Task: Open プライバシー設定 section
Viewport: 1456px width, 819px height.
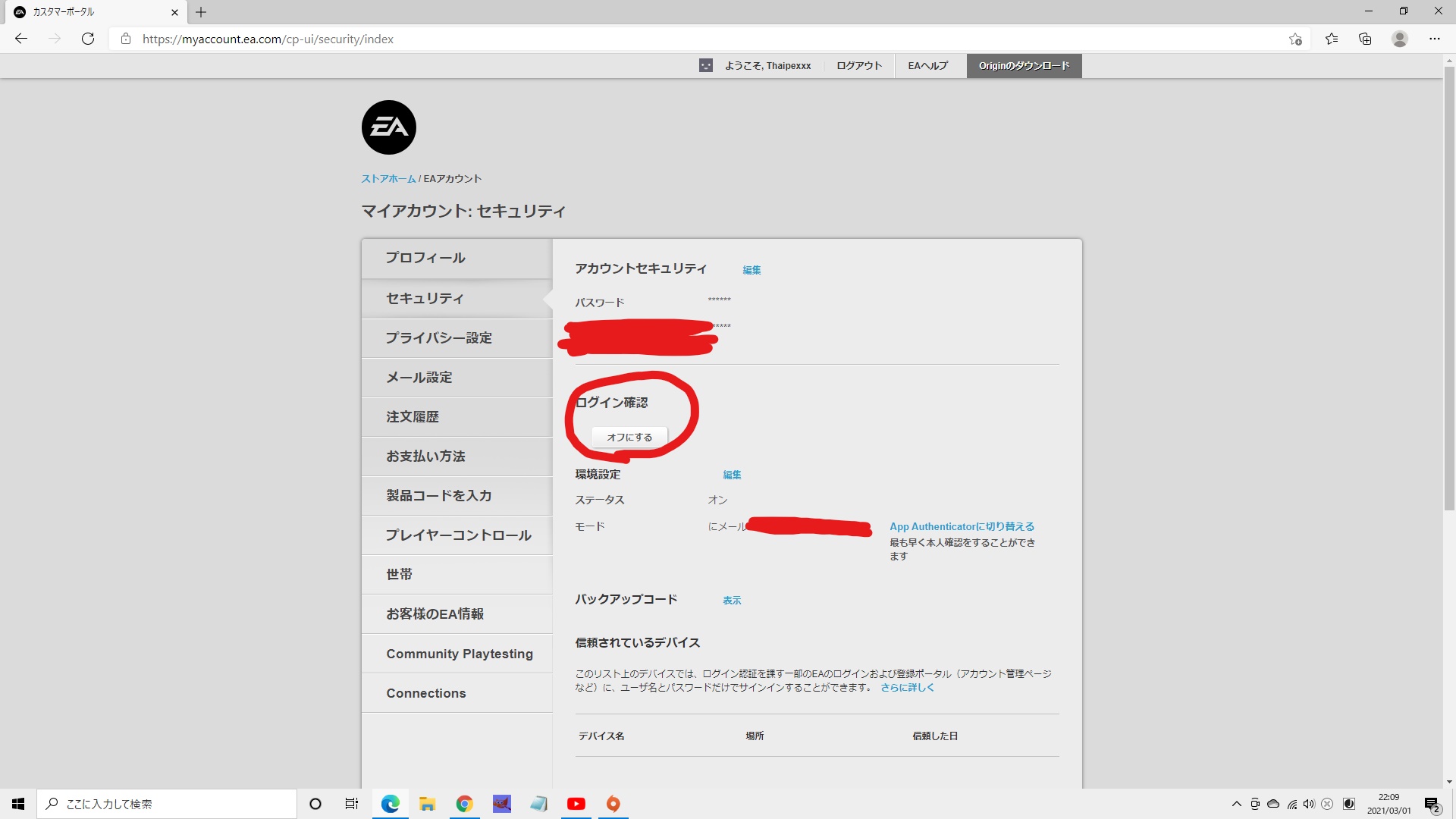Action: coord(457,338)
